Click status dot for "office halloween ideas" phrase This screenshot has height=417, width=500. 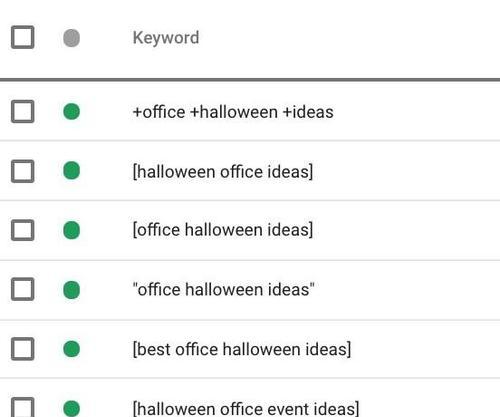point(71,290)
